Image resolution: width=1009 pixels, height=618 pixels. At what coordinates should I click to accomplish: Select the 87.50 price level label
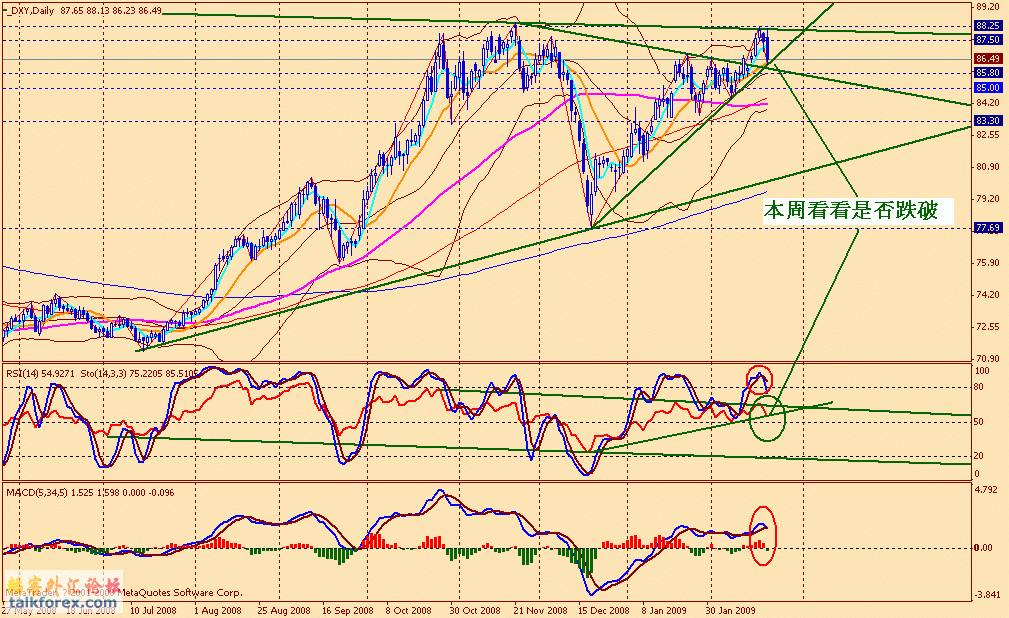point(988,40)
